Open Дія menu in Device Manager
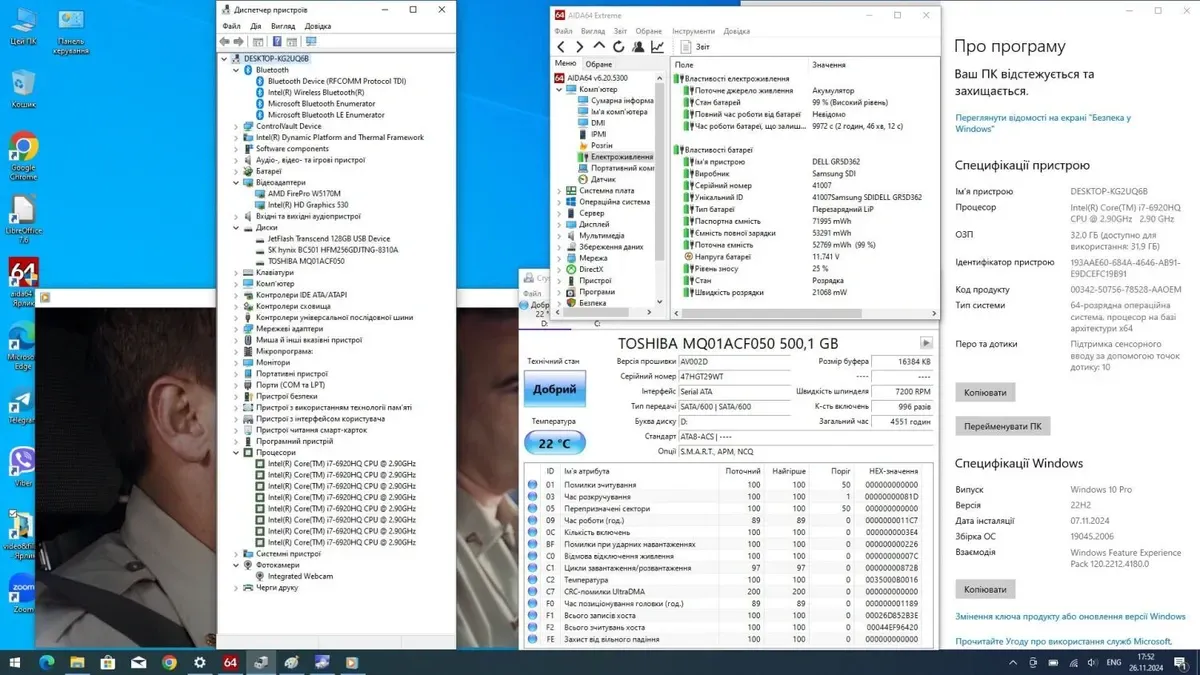This screenshot has width=1200, height=675. coord(256,26)
